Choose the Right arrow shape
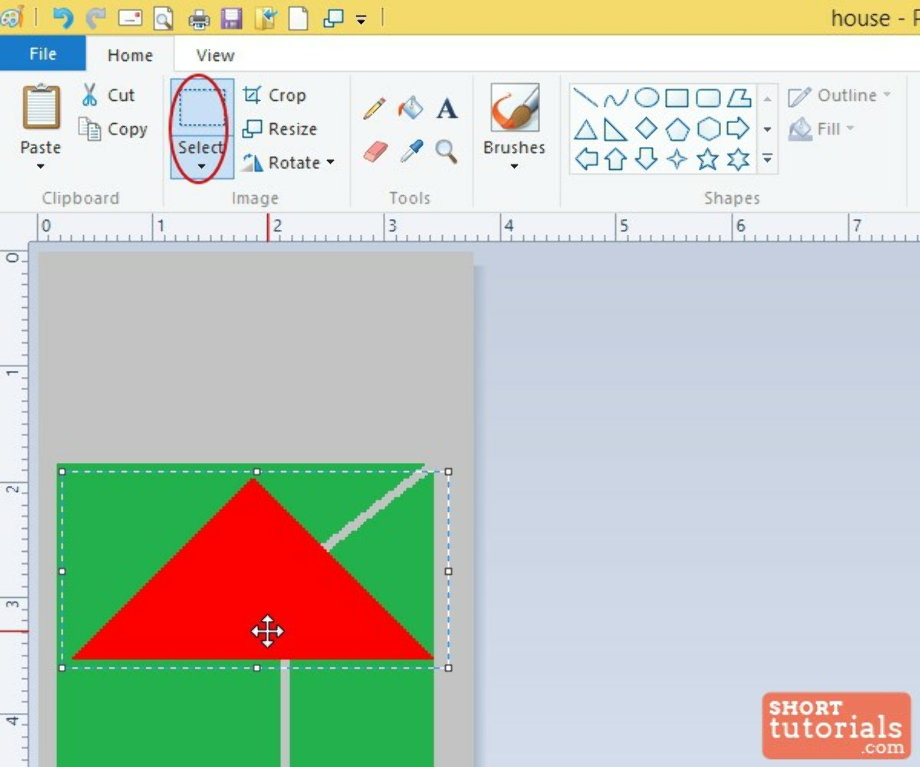Viewport: 920px width, 767px height. coord(738,128)
